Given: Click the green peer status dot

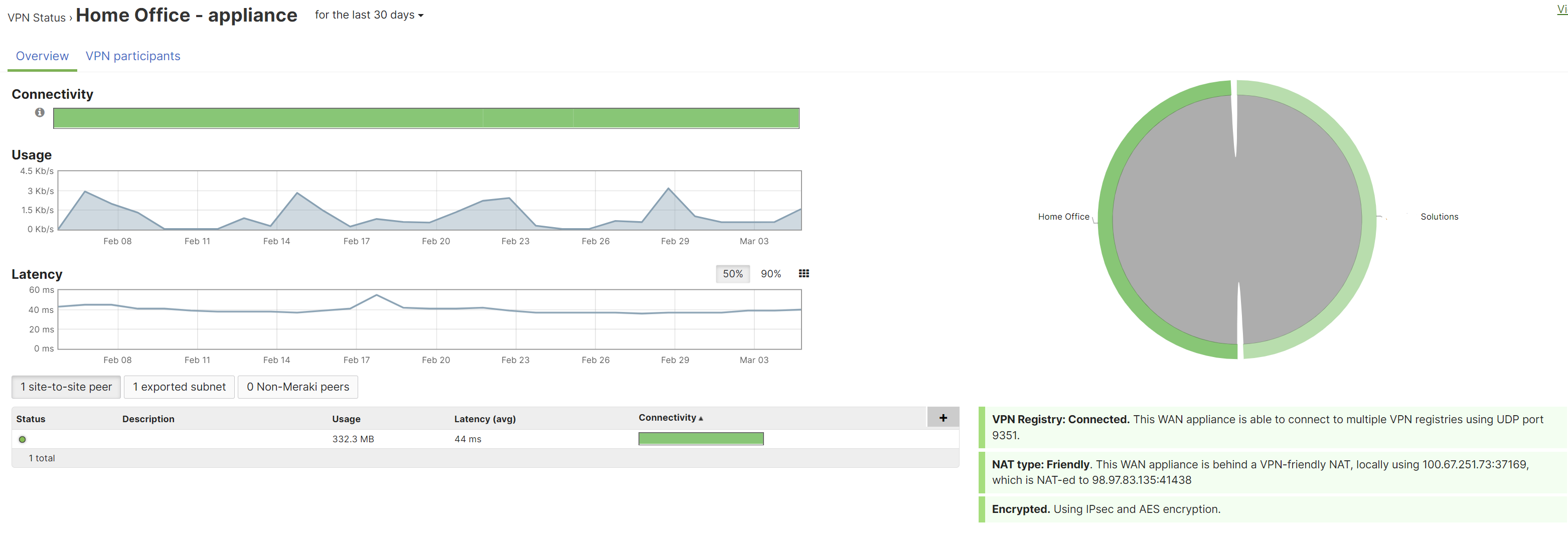Looking at the screenshot, I should (x=23, y=439).
